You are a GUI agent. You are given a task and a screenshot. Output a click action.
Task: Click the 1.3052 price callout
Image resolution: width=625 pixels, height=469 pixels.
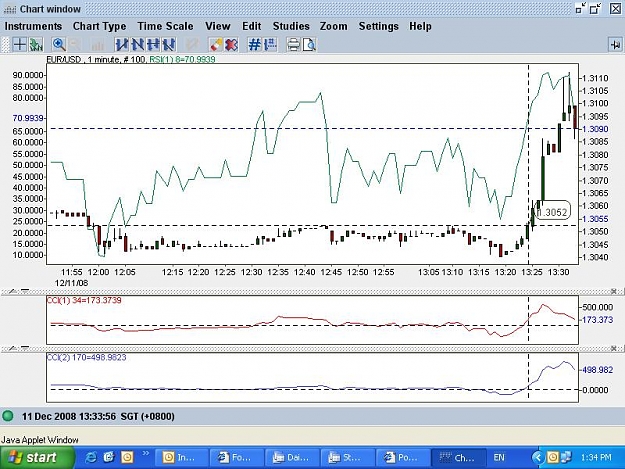(x=552, y=212)
